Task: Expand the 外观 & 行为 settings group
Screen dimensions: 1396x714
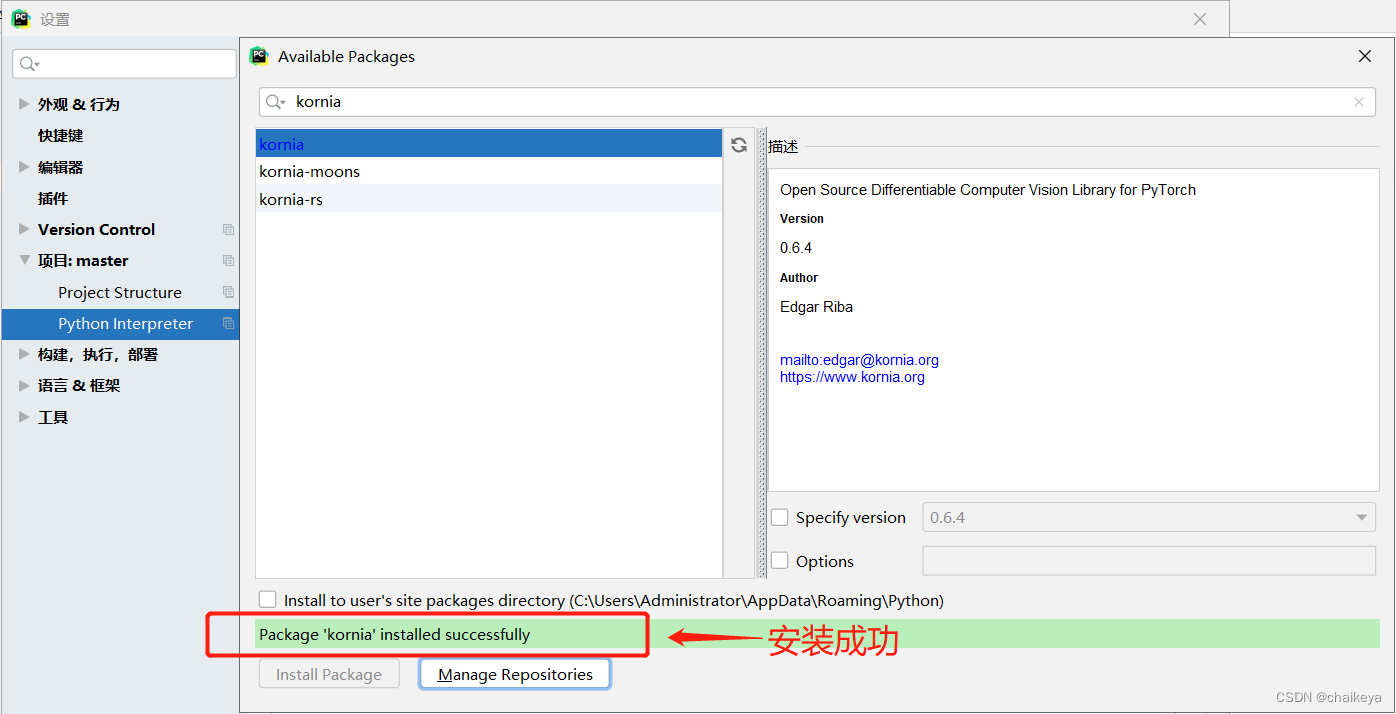Action: 24,104
